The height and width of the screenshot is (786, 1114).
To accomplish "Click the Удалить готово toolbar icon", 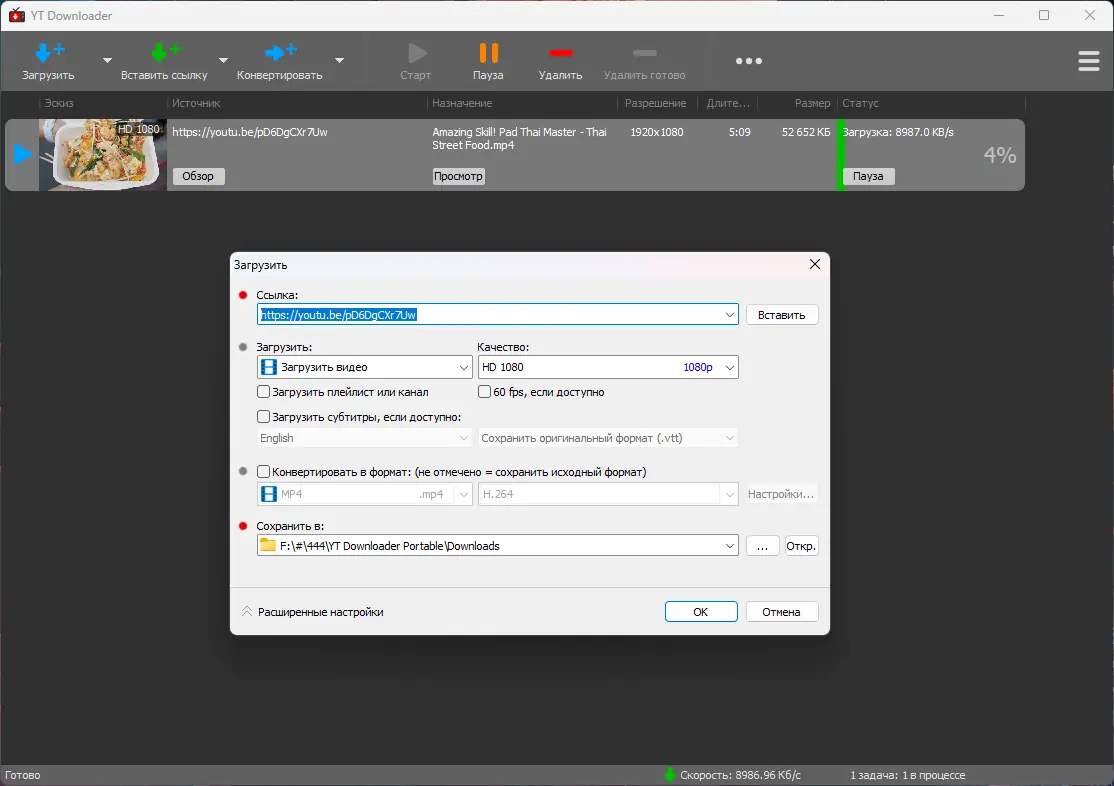I will point(644,53).
